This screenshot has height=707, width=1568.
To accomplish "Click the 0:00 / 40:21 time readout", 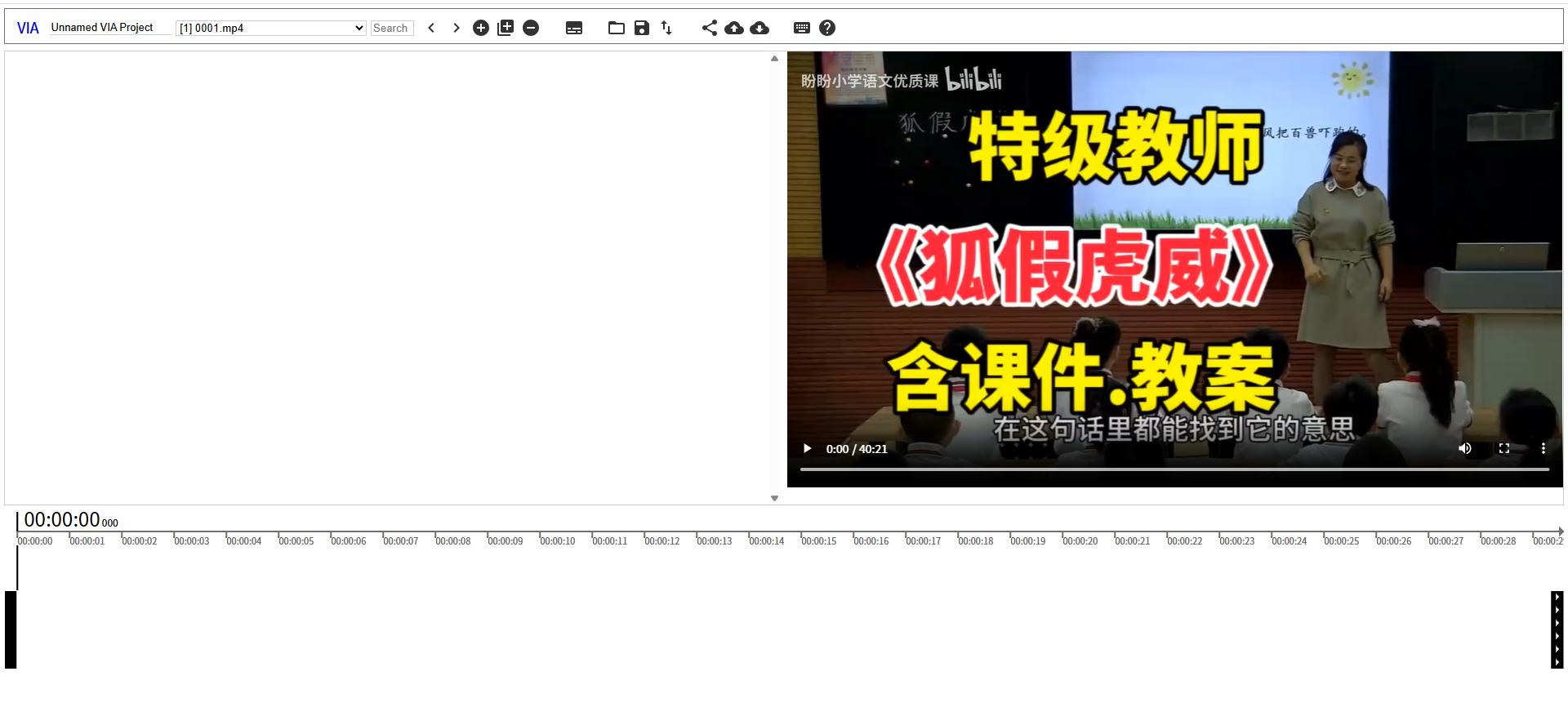I will [857, 449].
